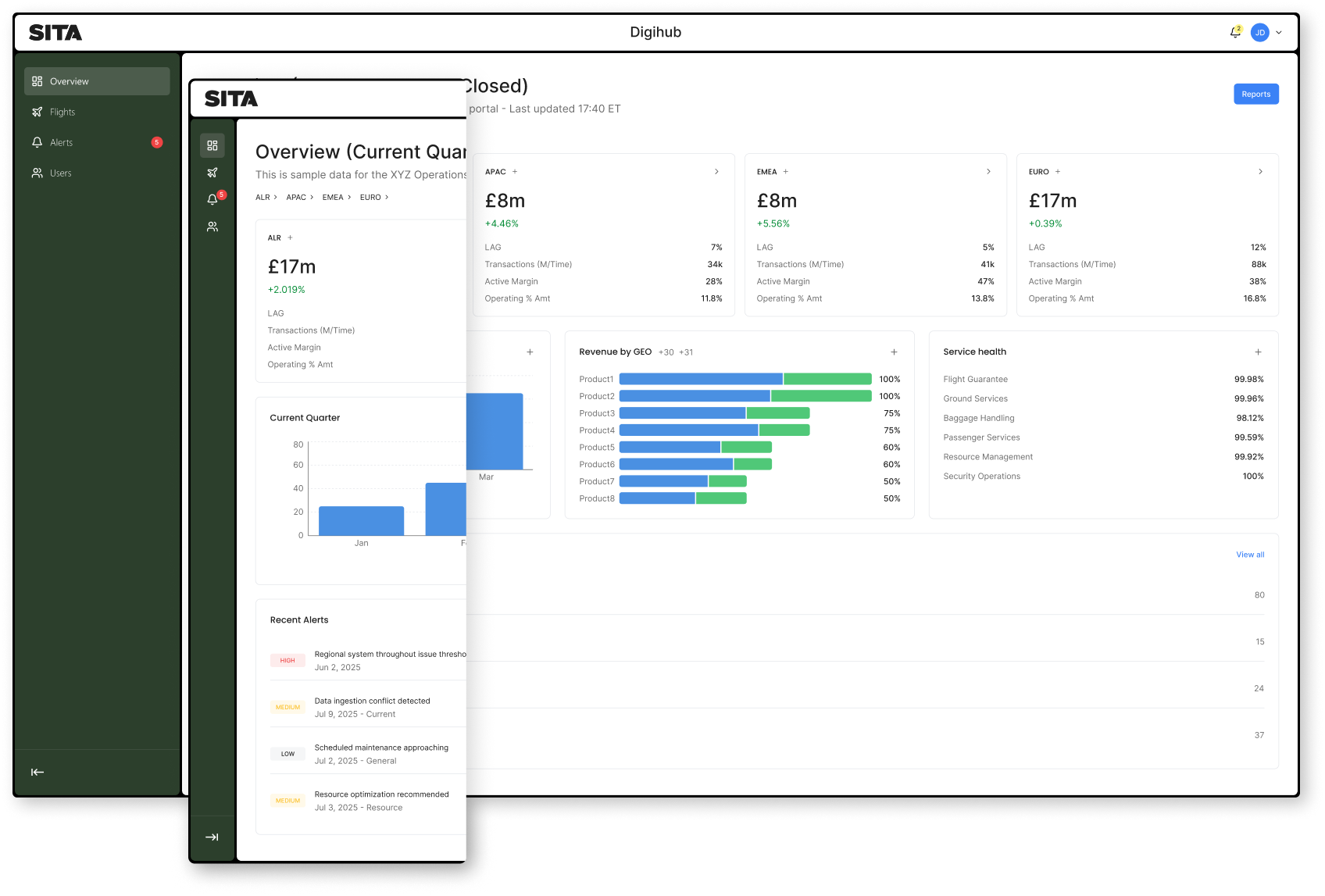Click the View all link

[x=1250, y=555]
